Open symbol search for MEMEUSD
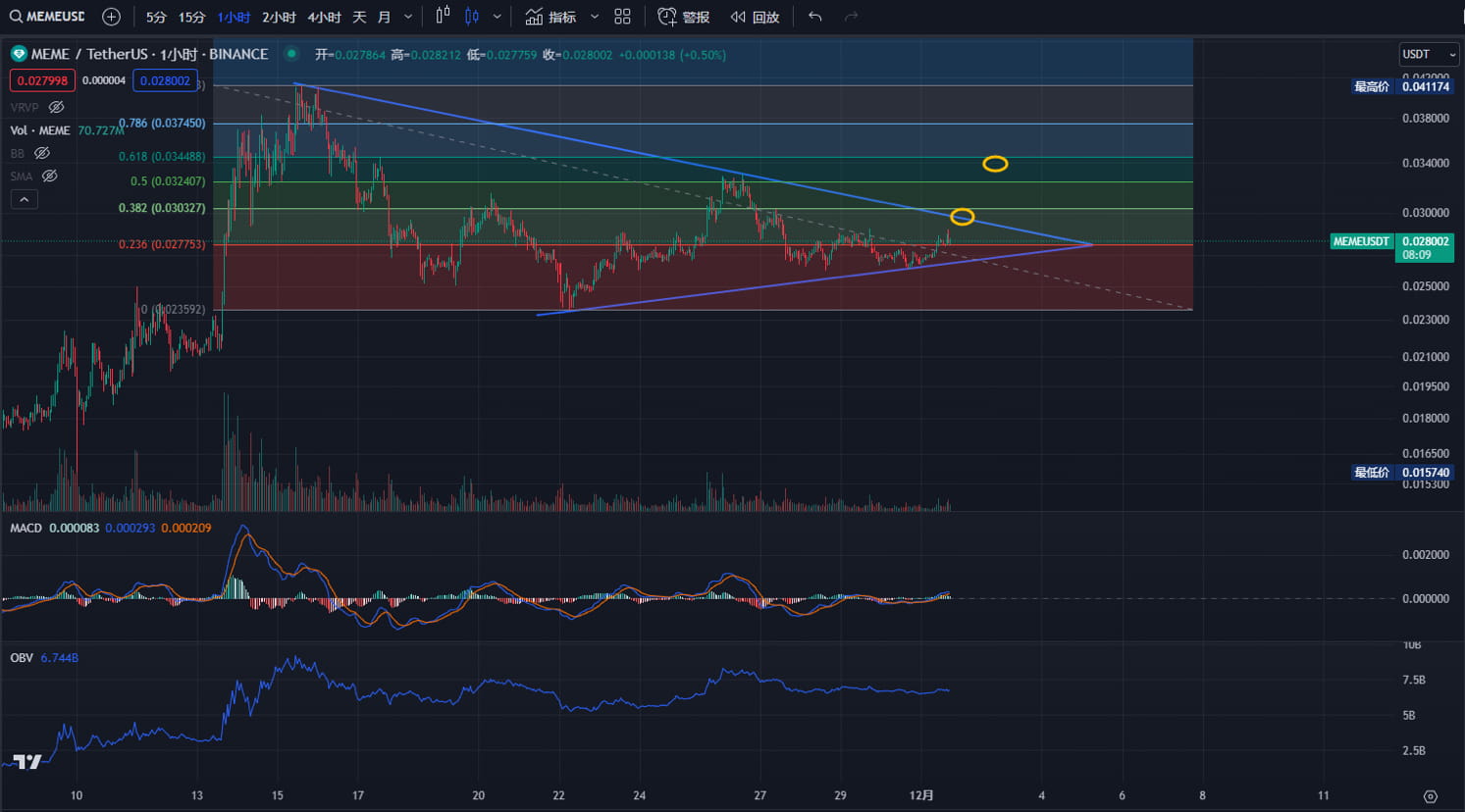The height and width of the screenshot is (812, 1465). [x=47, y=17]
